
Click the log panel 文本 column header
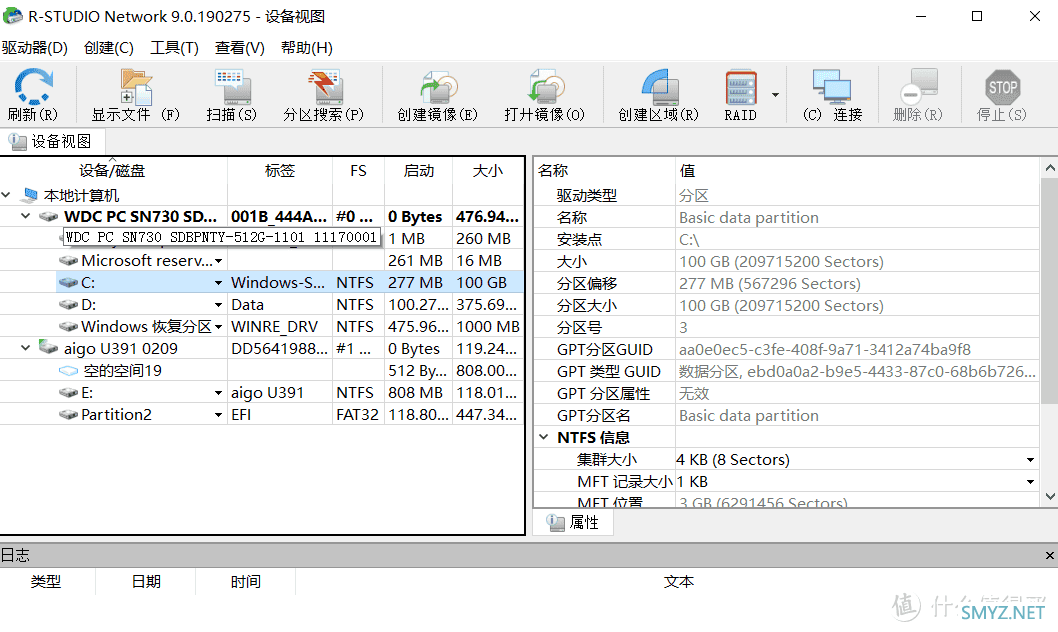pos(678,581)
